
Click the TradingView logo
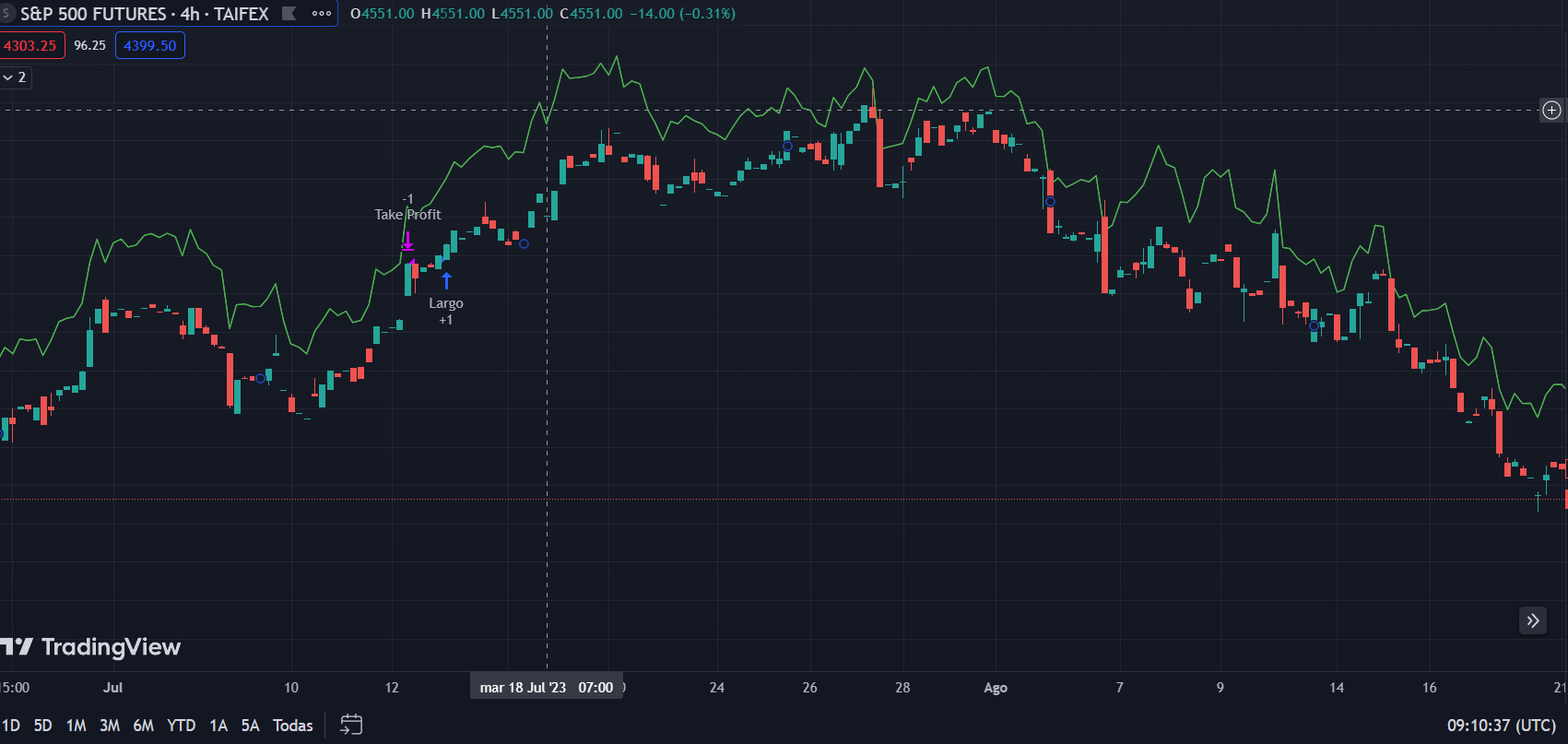click(90, 647)
